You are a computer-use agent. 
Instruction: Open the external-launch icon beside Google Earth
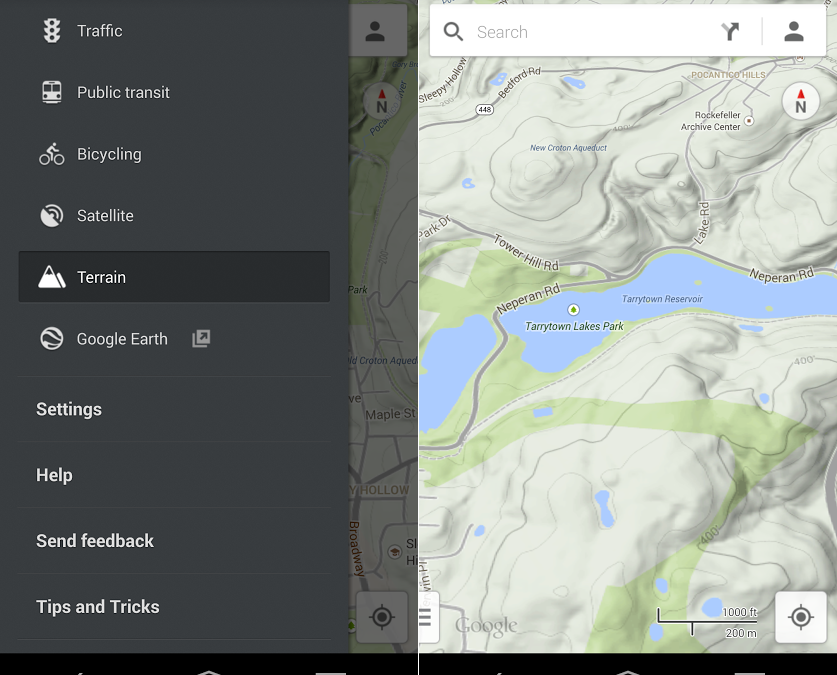click(201, 339)
